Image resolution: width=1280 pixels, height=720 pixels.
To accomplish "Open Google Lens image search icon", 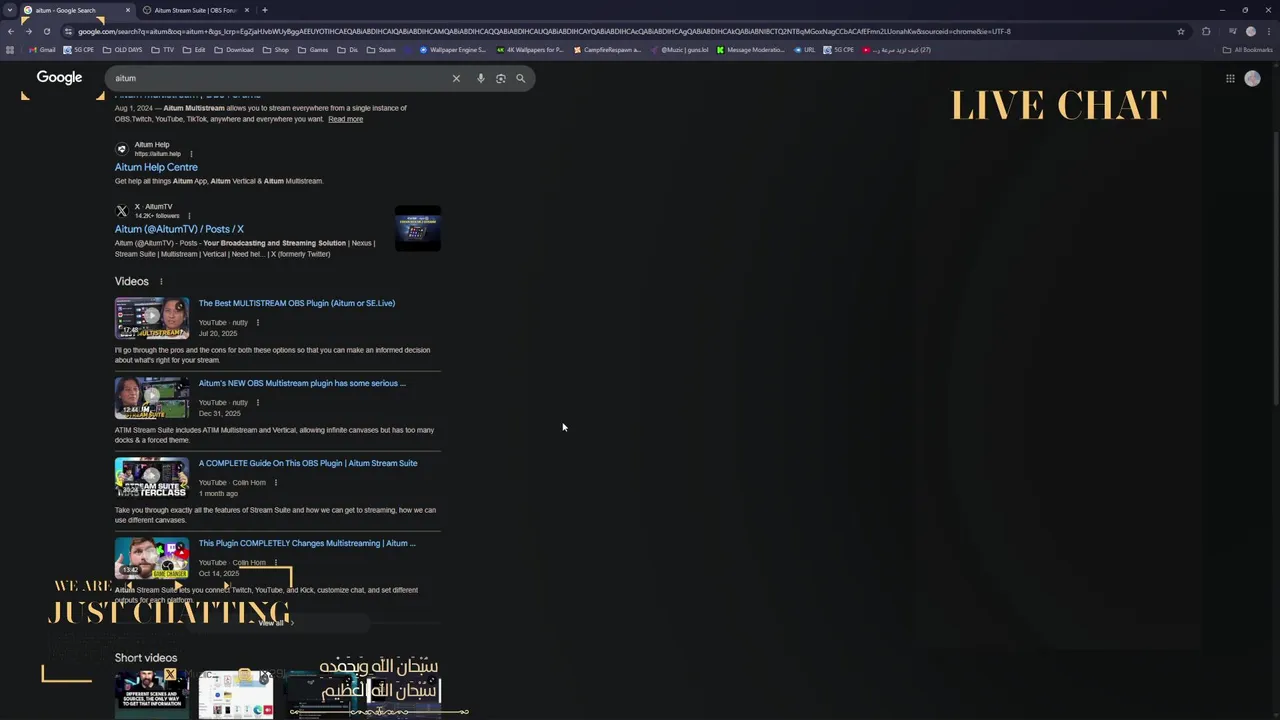I will 501,78.
